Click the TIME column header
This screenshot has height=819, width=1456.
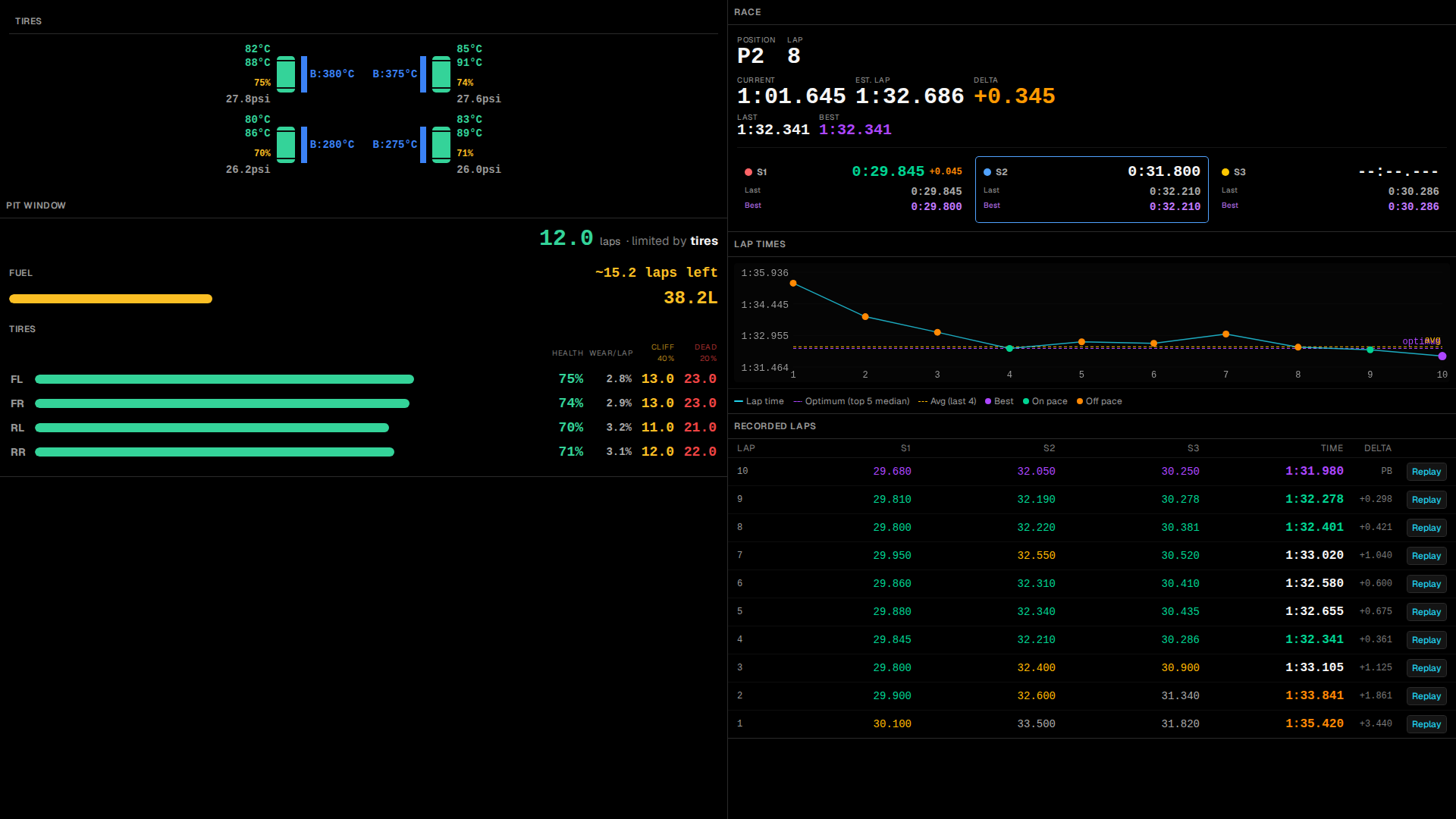[x=1332, y=448]
